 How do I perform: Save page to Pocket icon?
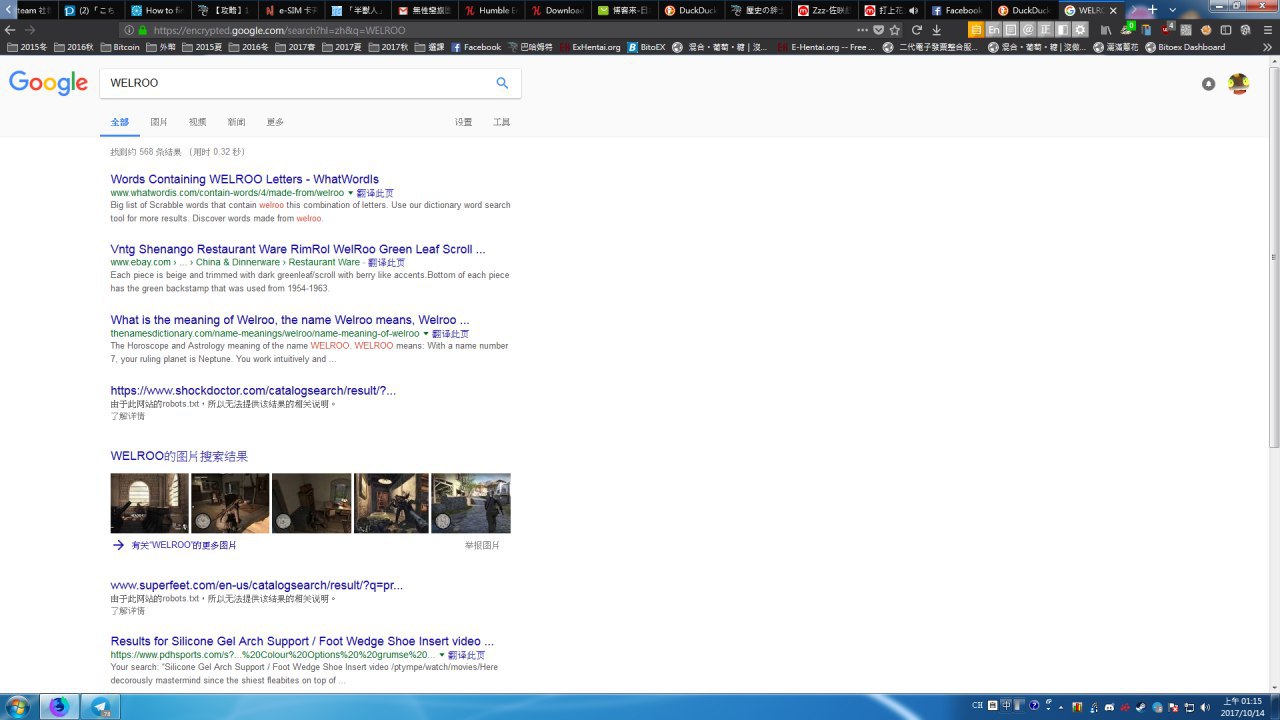tap(878, 30)
